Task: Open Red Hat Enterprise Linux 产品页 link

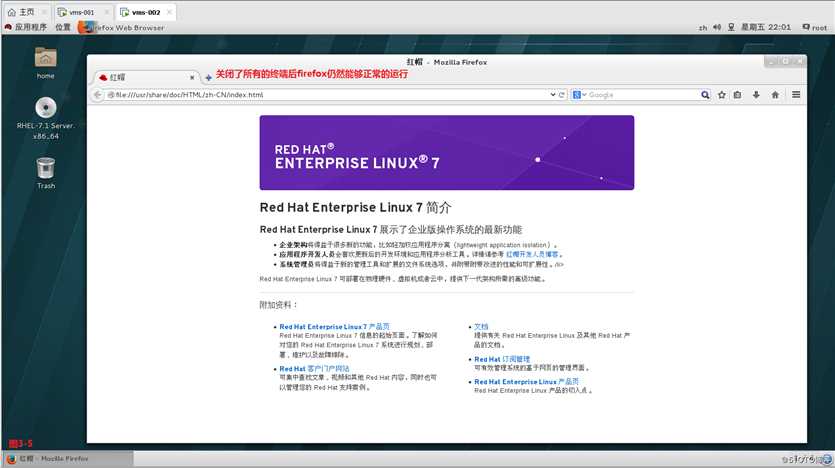Action: pyautogui.click(x=526, y=382)
